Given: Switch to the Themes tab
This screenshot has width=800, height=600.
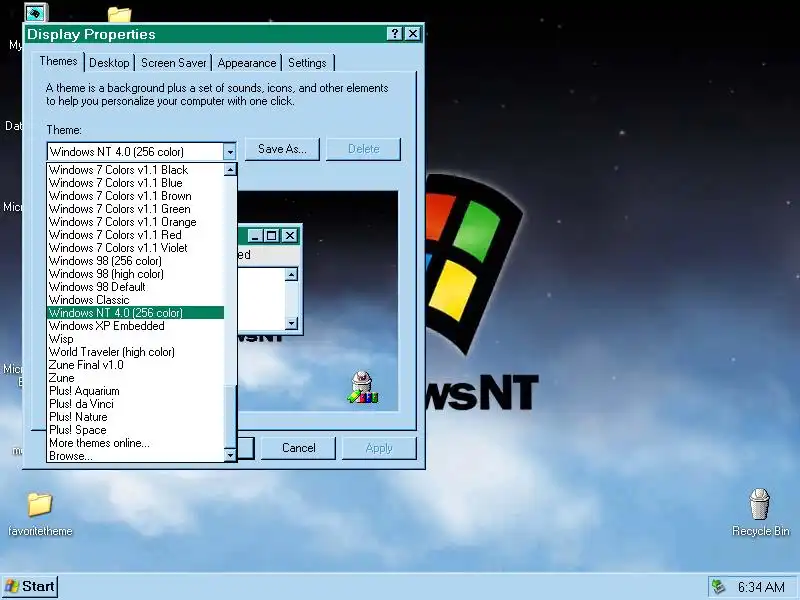Looking at the screenshot, I should click(58, 61).
